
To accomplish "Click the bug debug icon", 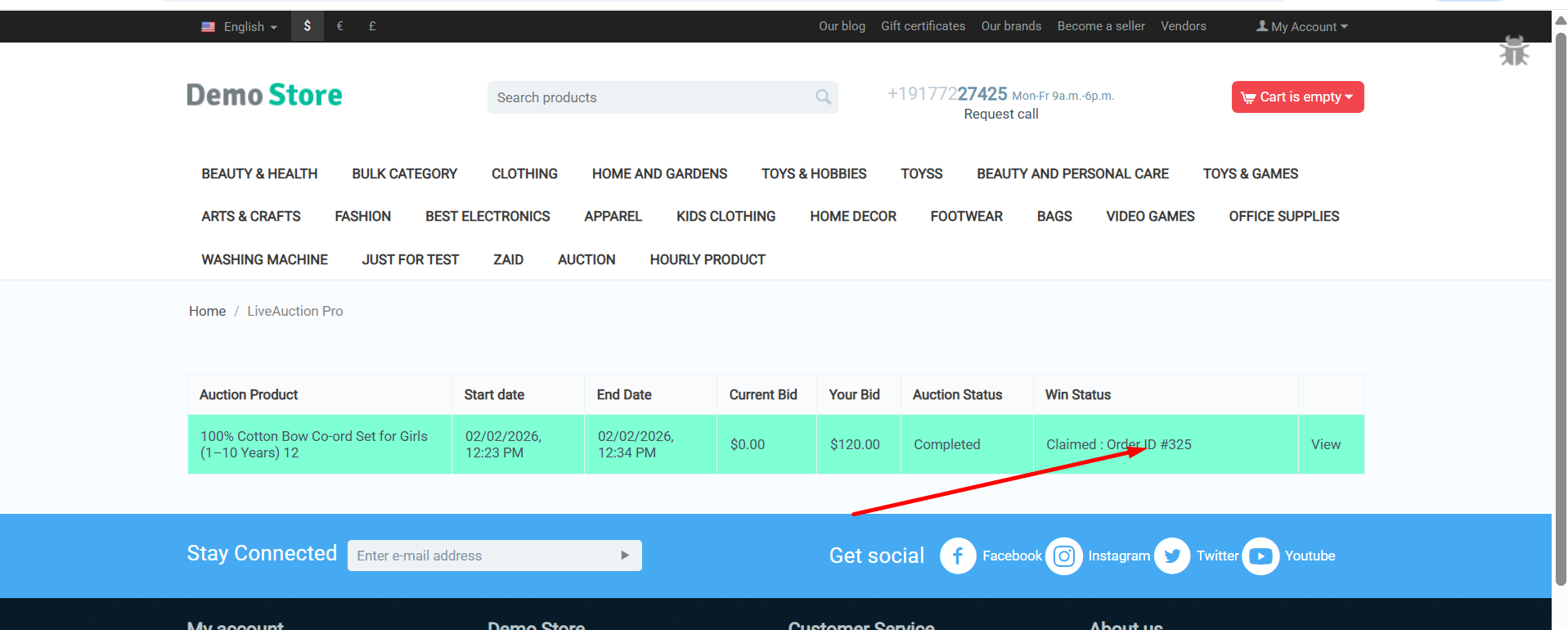I will [1514, 51].
